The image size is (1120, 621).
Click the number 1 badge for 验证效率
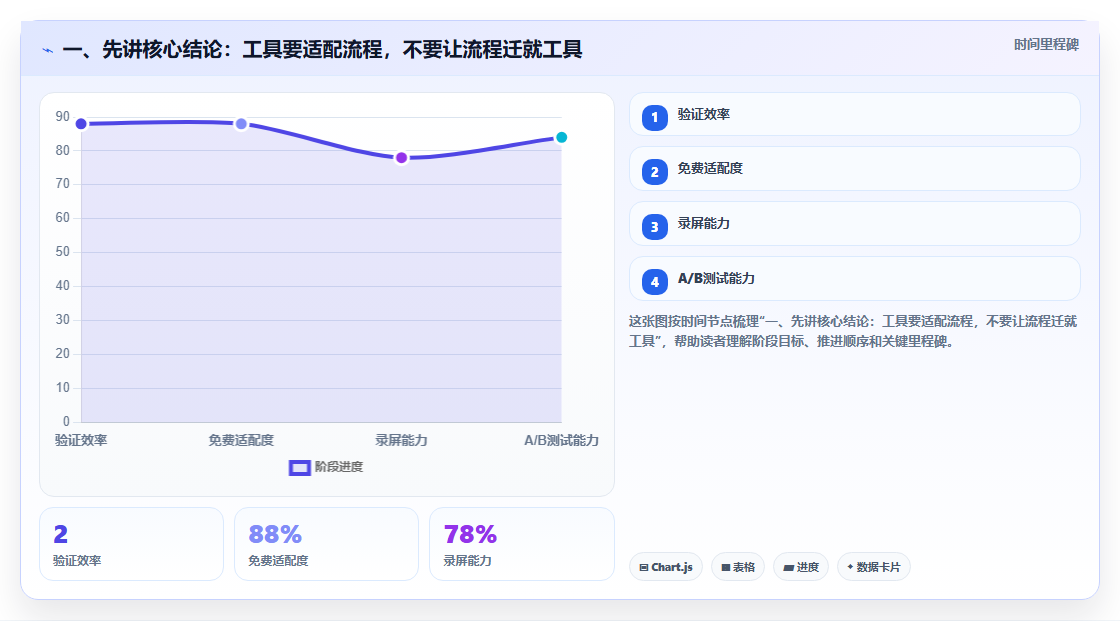pos(654,118)
